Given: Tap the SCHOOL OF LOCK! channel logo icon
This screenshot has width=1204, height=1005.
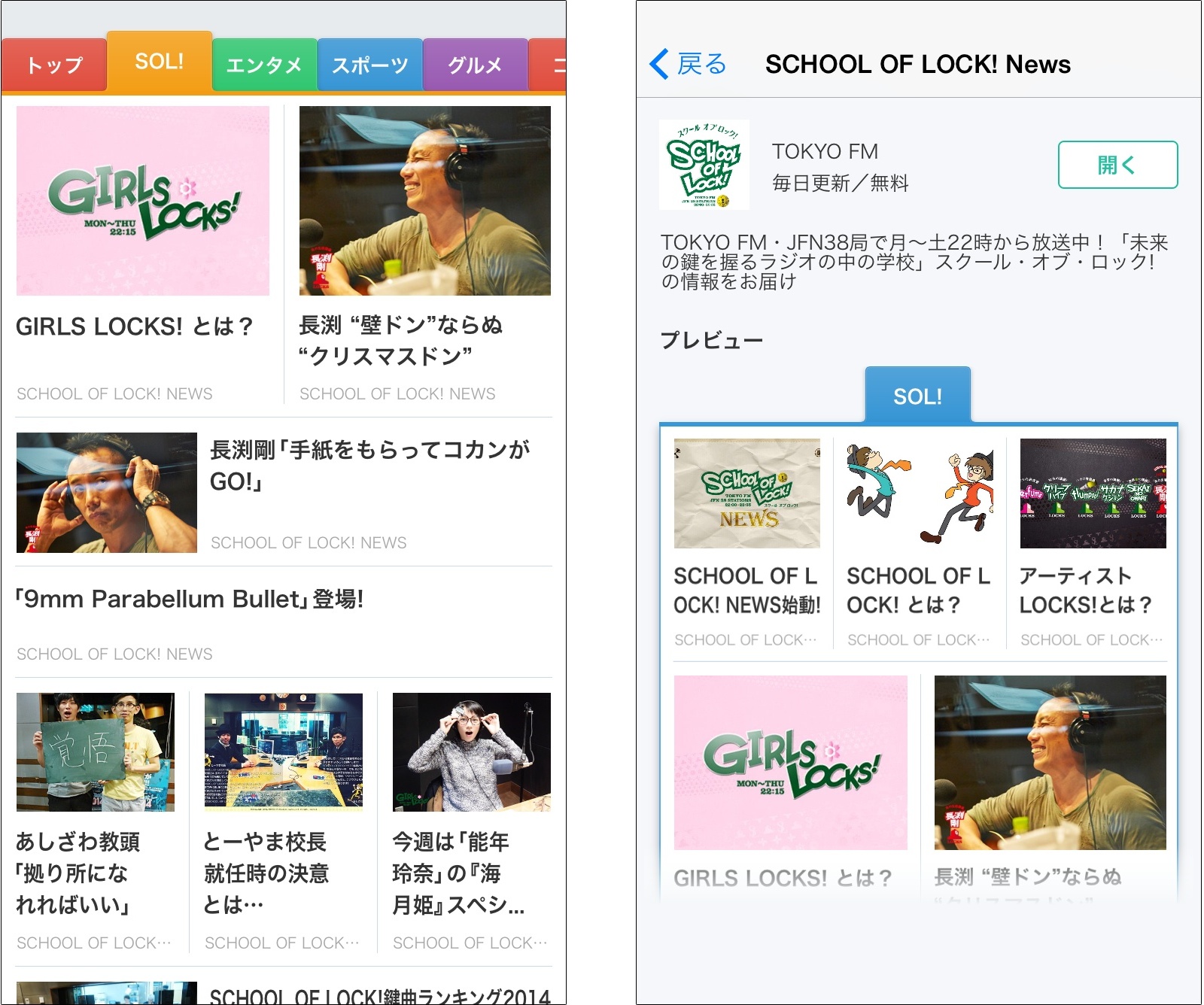Looking at the screenshot, I should point(704,165).
